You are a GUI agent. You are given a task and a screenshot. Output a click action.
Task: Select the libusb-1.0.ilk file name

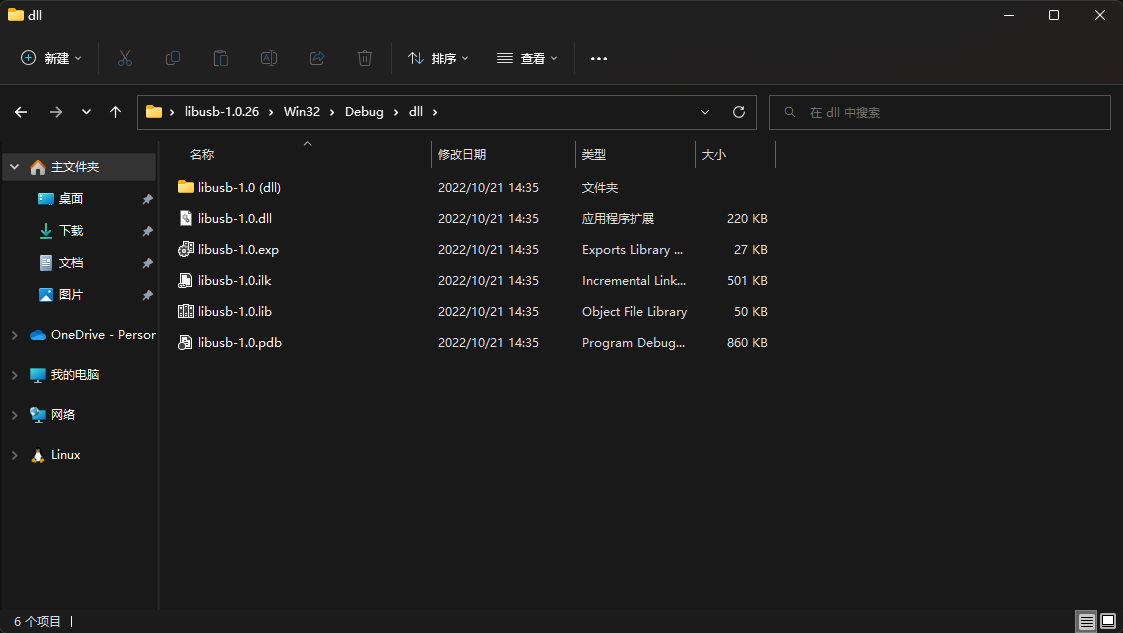click(x=235, y=280)
